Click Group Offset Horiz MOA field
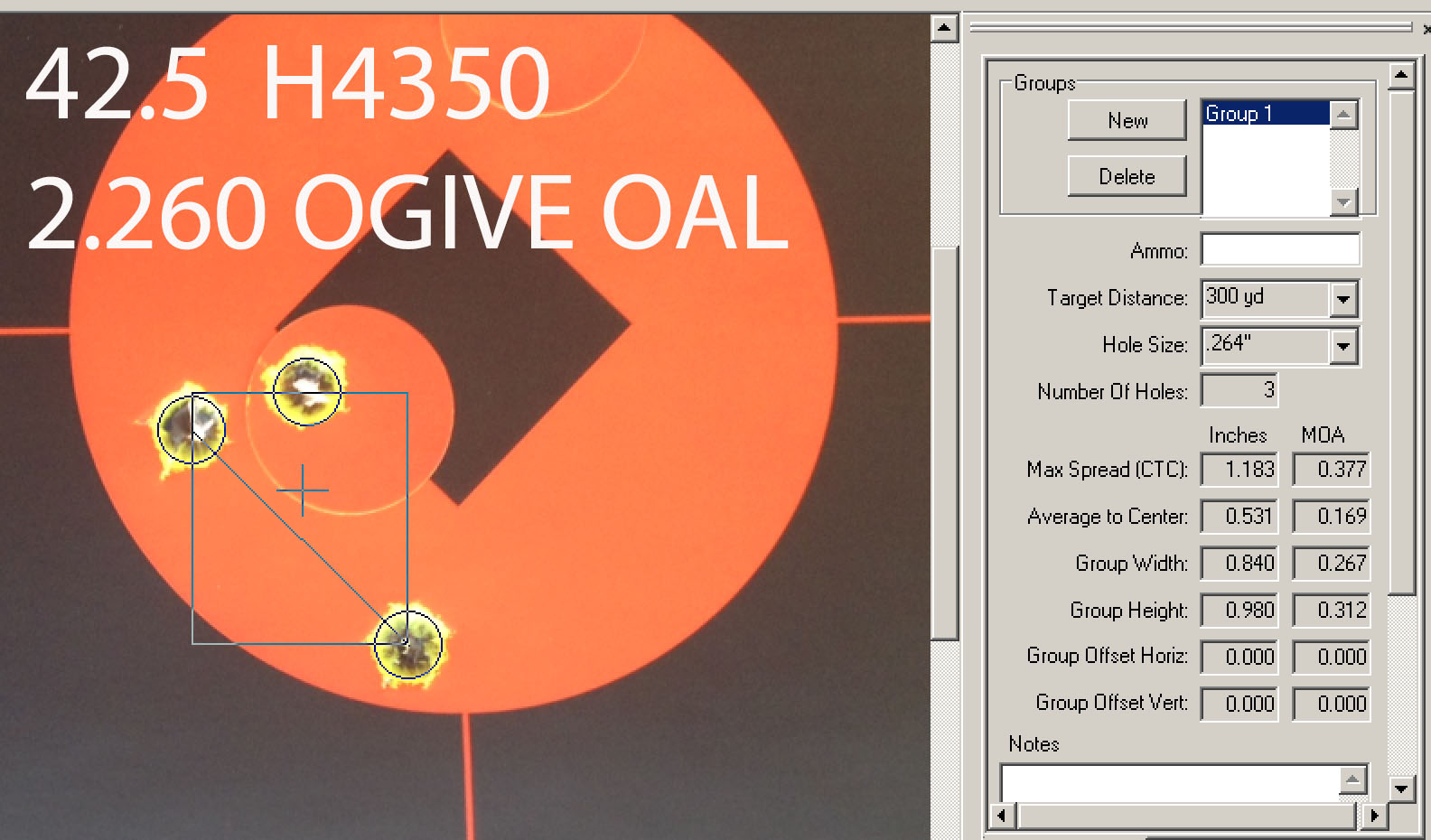 pyautogui.click(x=1331, y=658)
